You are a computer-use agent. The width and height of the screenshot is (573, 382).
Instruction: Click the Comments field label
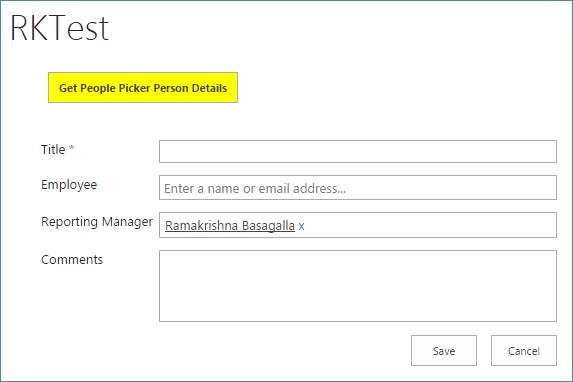[x=72, y=260]
